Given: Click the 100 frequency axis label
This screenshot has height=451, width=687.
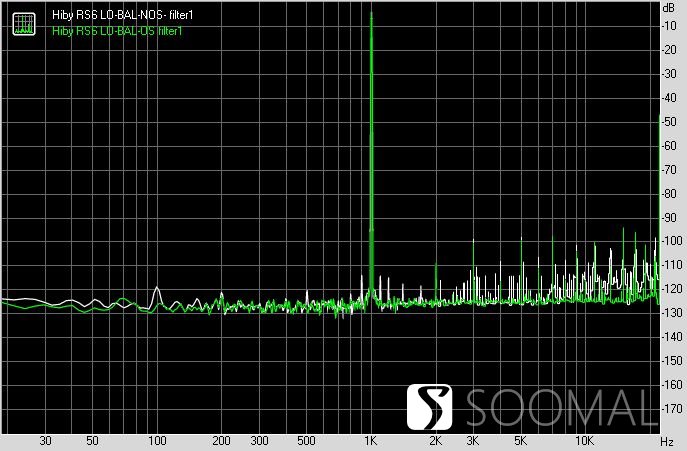Looking at the screenshot, I should [x=157, y=441].
